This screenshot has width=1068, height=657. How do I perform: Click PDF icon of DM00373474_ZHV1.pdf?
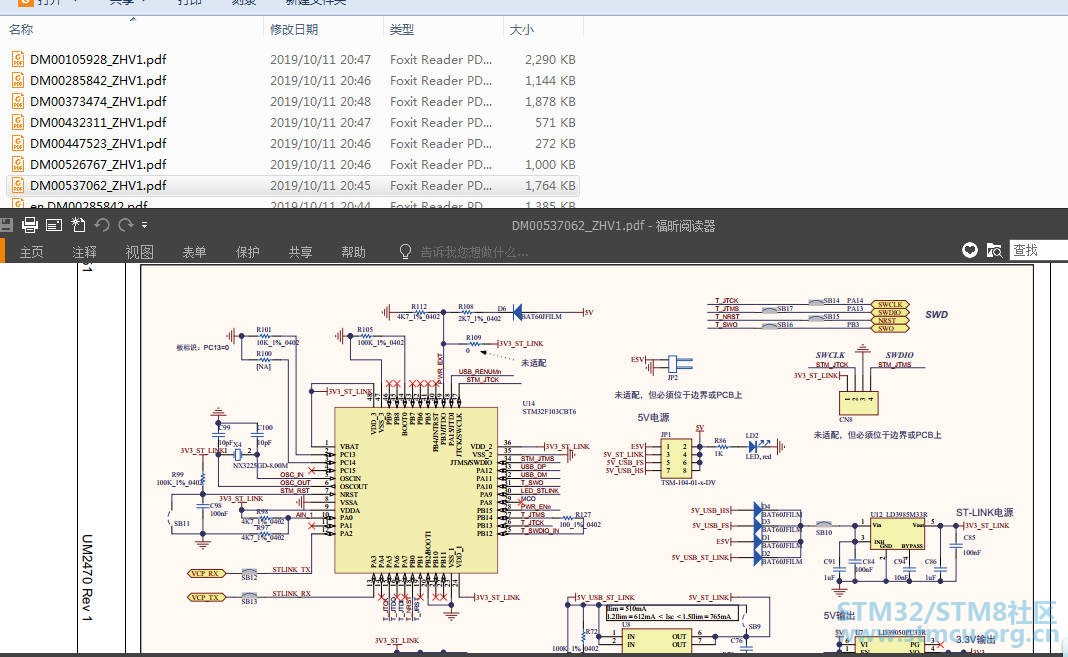[x=18, y=101]
